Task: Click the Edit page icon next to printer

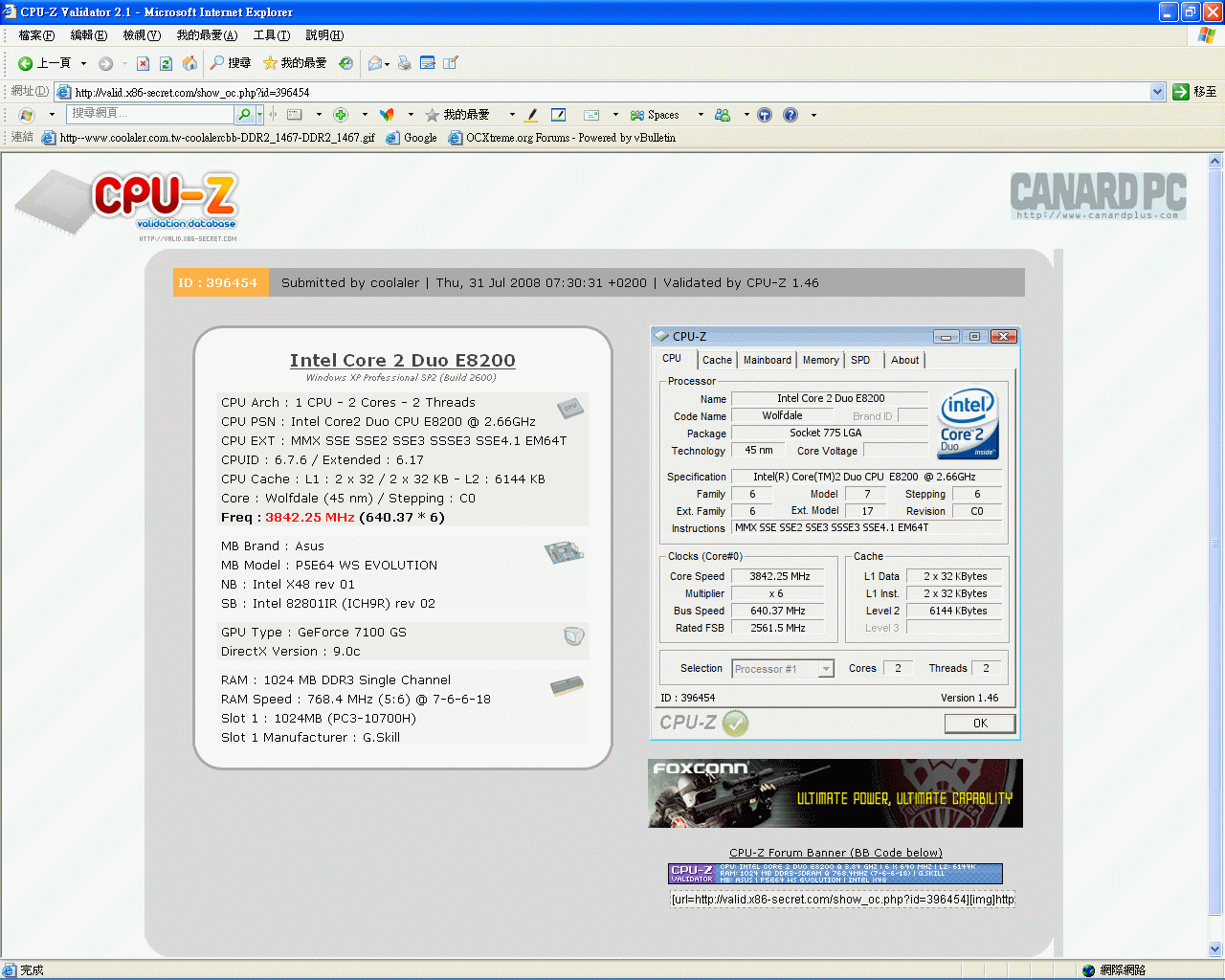Action: 428,63
